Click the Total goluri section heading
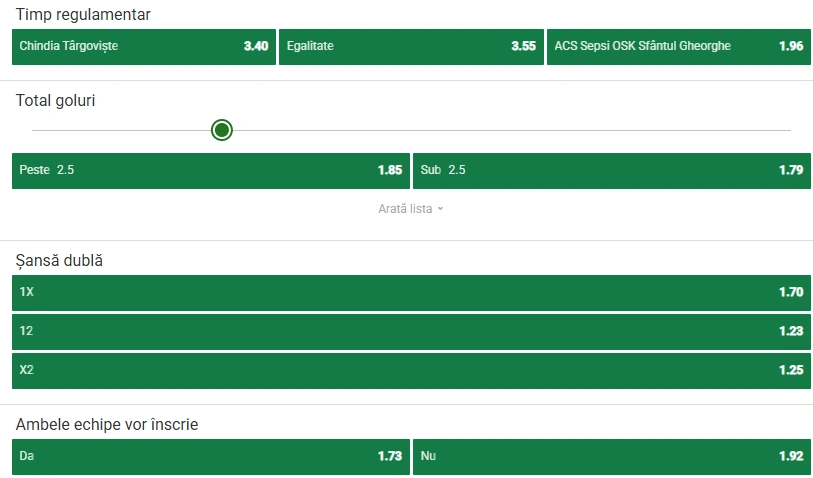 click(x=55, y=101)
